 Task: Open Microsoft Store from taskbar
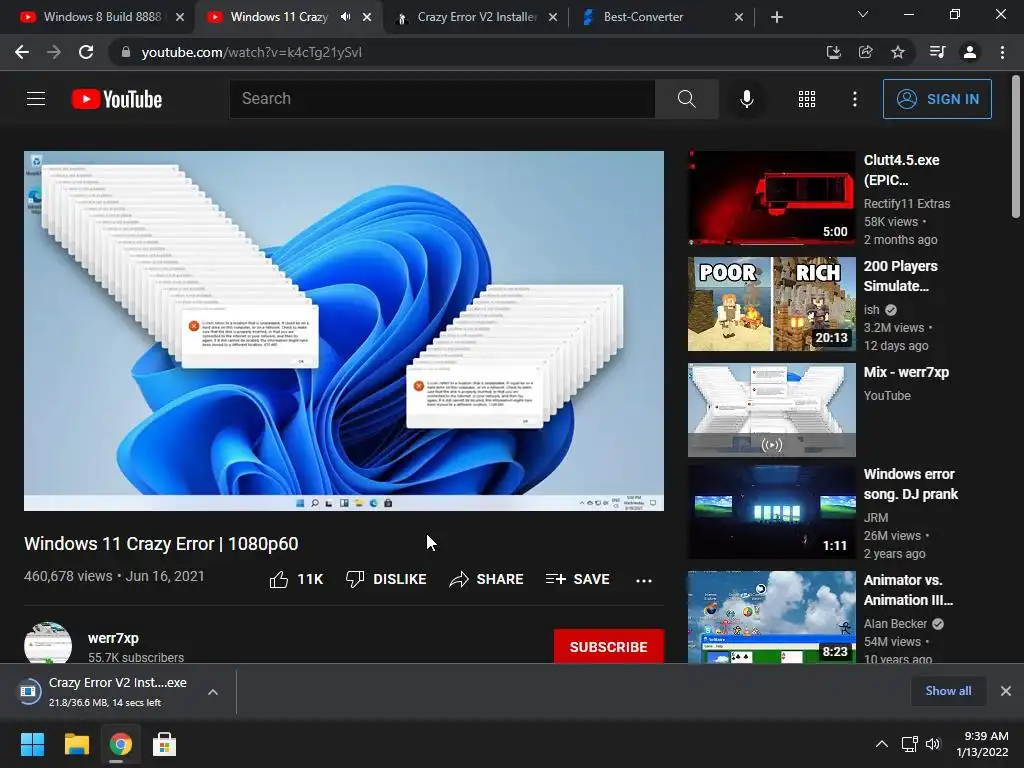164,744
